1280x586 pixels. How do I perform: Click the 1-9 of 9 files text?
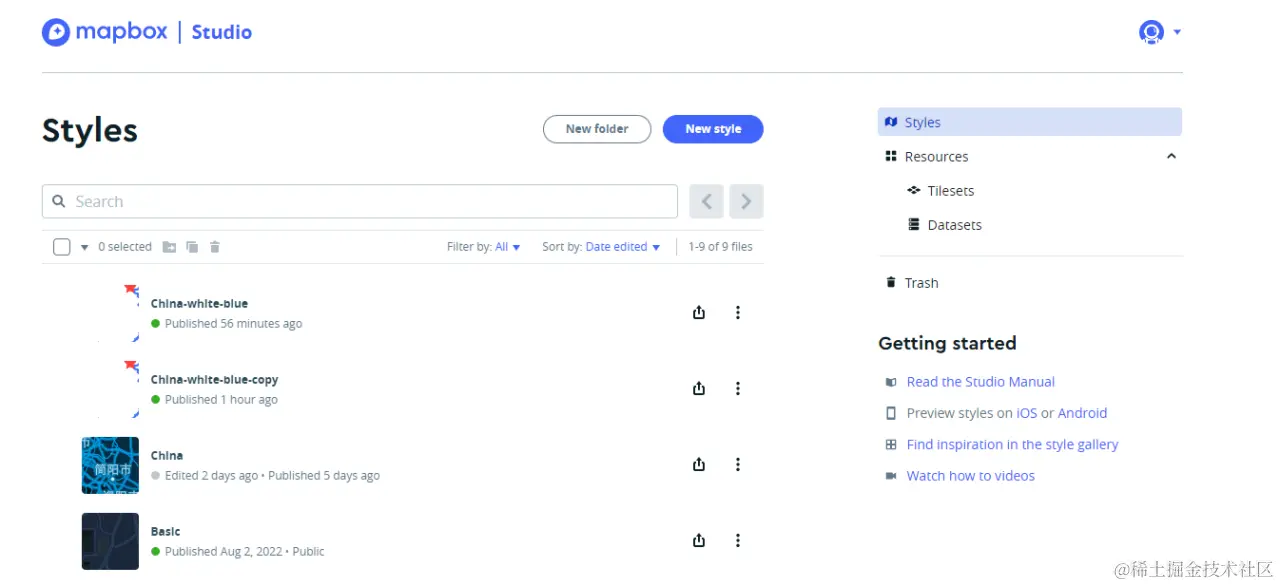coord(720,247)
